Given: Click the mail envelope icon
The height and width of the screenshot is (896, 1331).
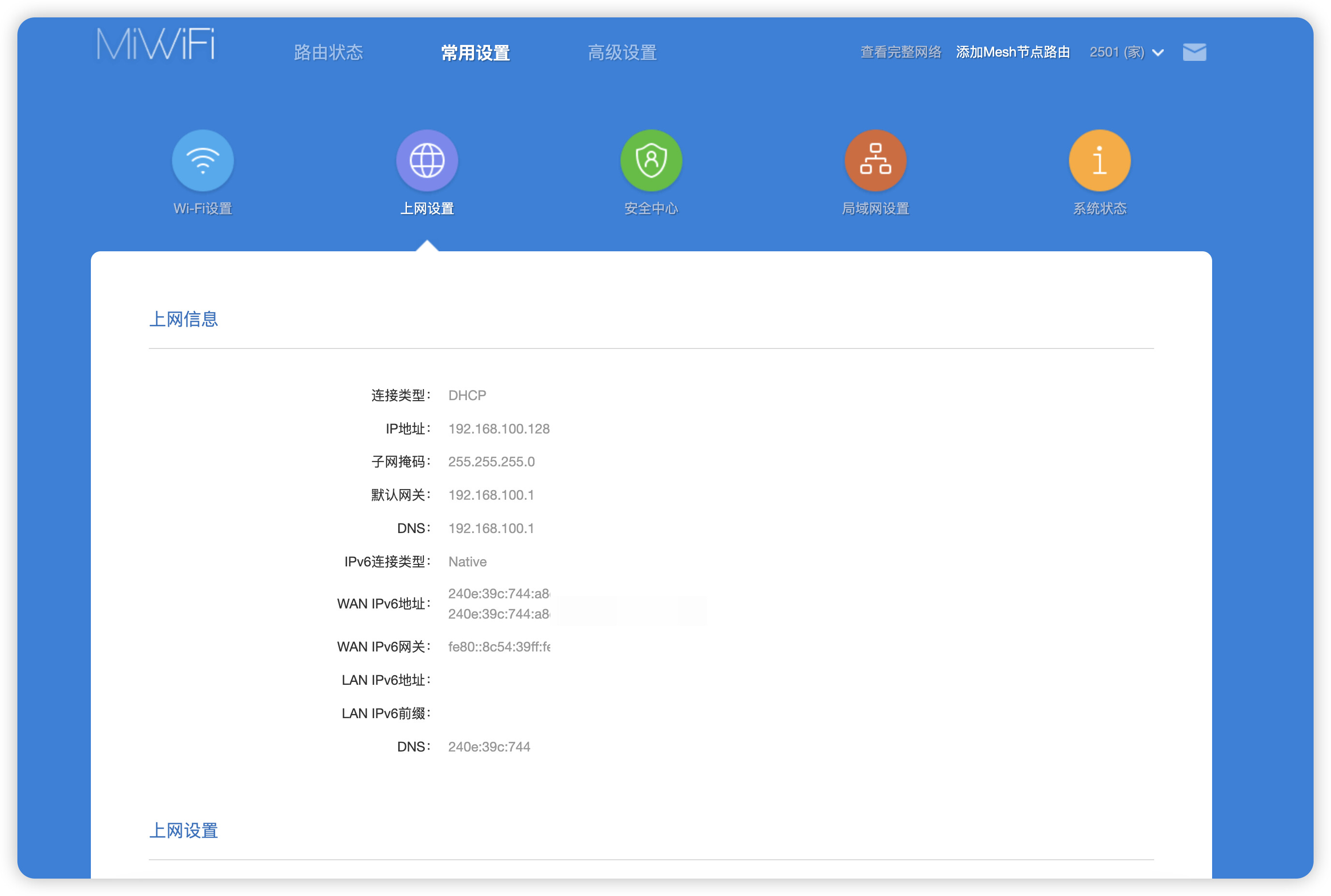Looking at the screenshot, I should tap(1194, 52).
